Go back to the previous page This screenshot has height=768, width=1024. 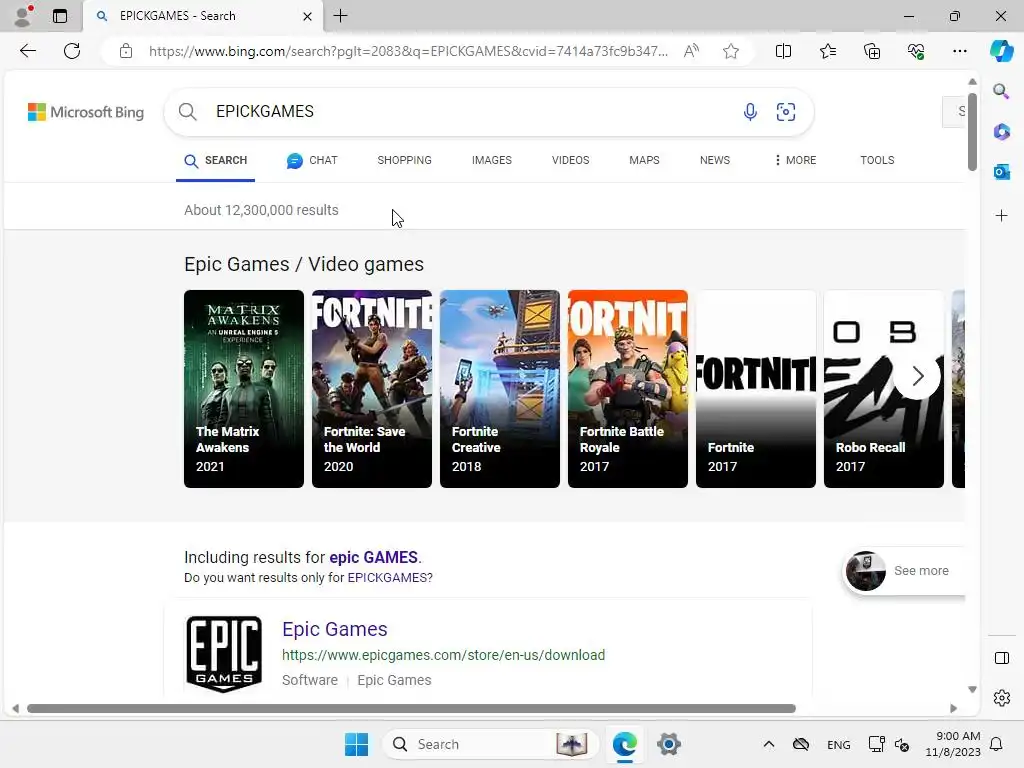pos(27,51)
